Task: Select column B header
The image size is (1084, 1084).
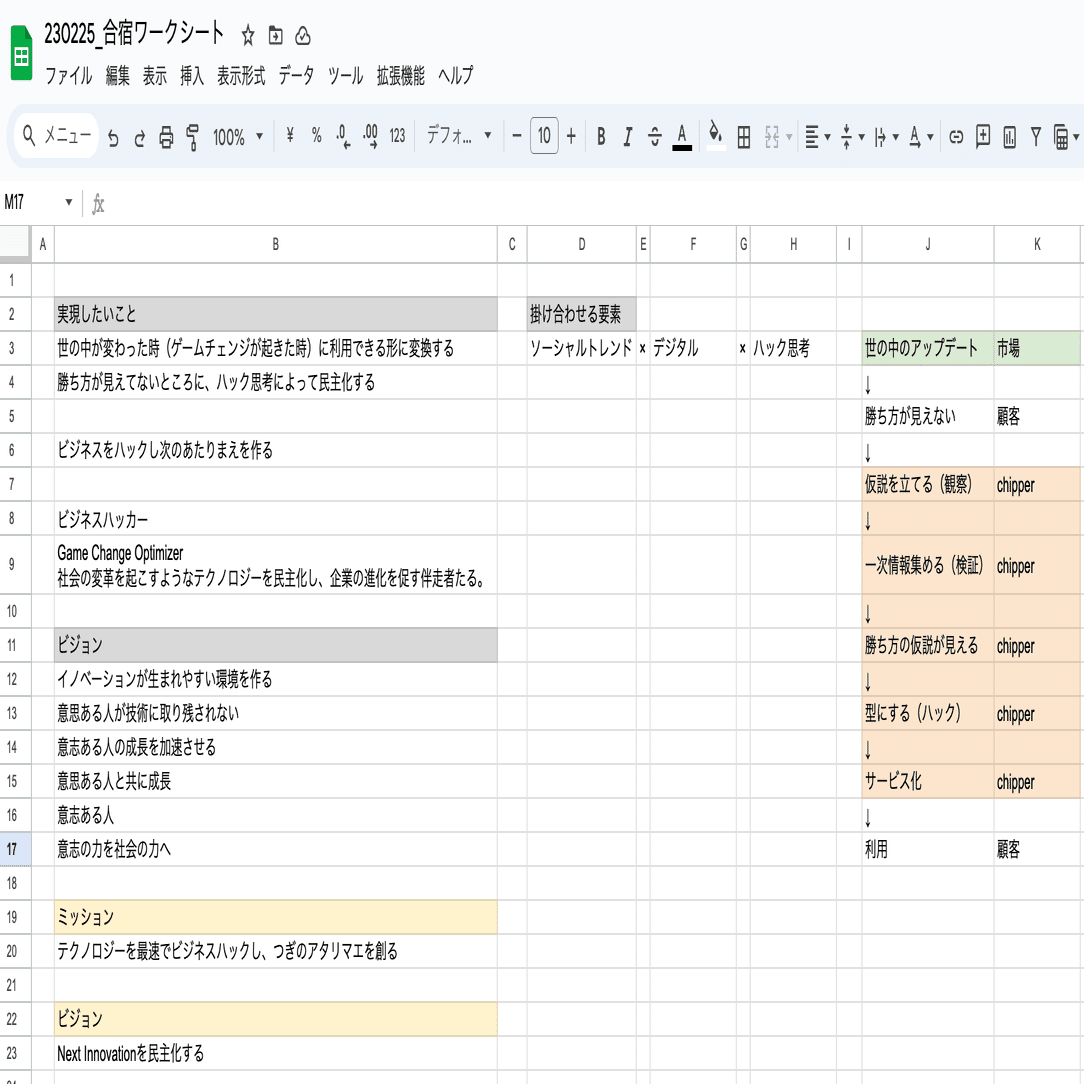Action: [276, 244]
